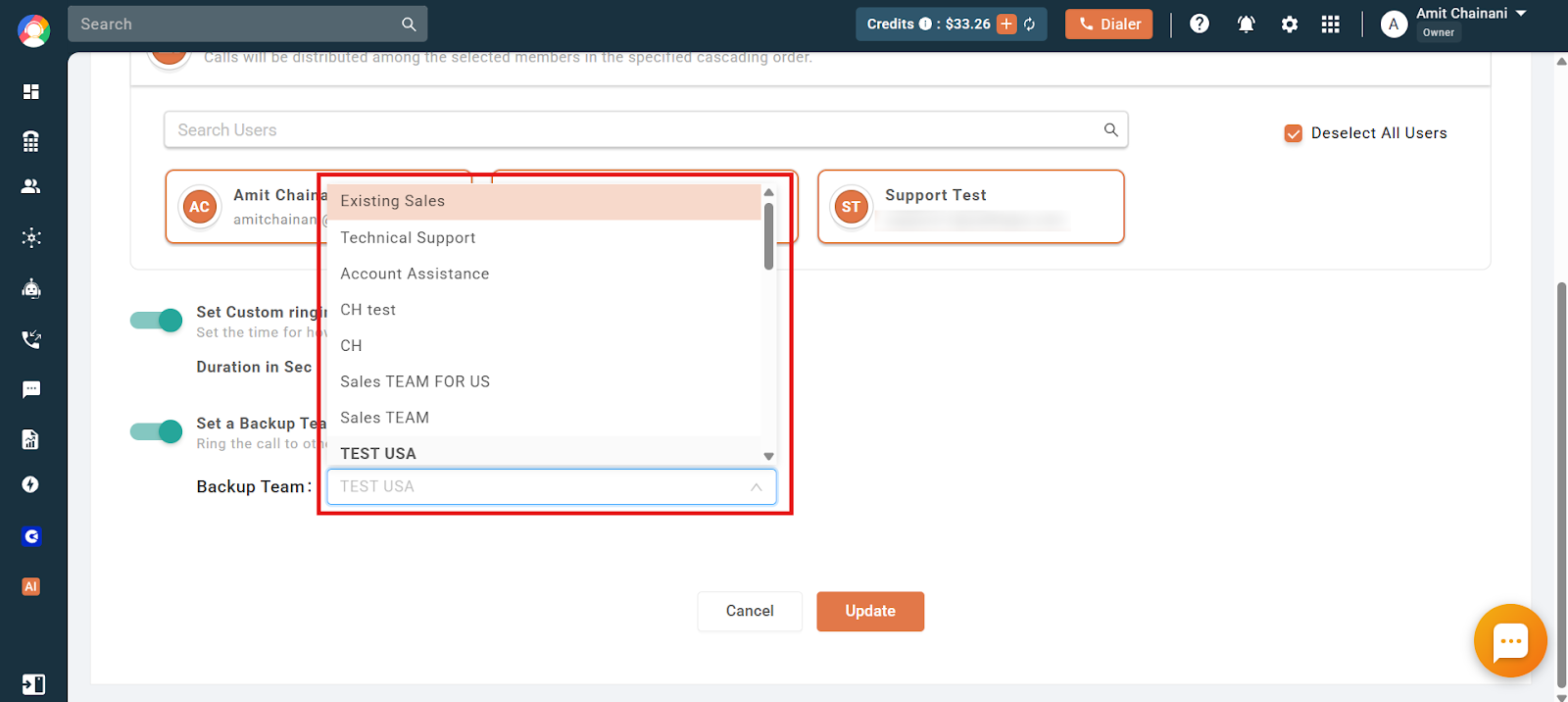Image resolution: width=1568 pixels, height=702 pixels.
Task: Click the Search Users magnifier icon
Action: (x=1110, y=129)
